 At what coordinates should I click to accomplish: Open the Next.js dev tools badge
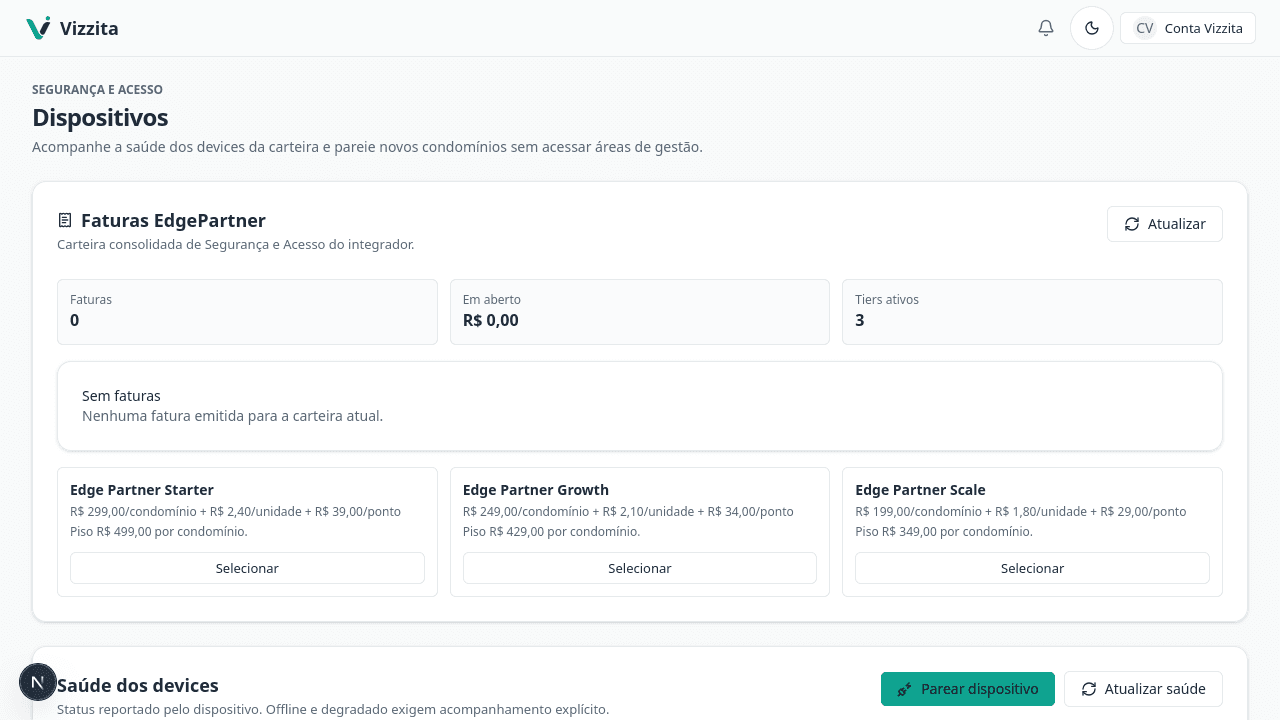[38, 682]
